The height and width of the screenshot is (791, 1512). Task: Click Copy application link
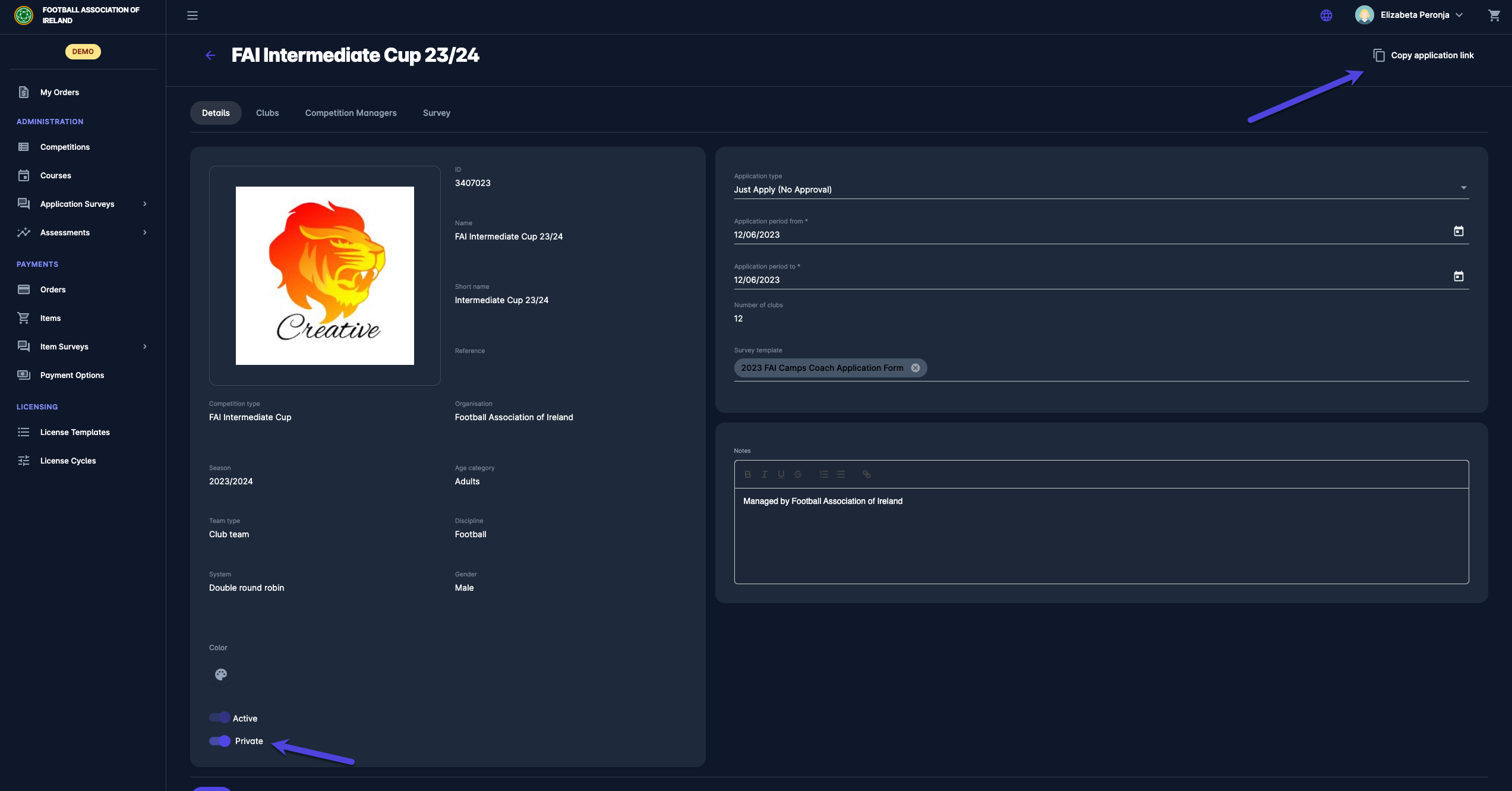pyautogui.click(x=1423, y=55)
